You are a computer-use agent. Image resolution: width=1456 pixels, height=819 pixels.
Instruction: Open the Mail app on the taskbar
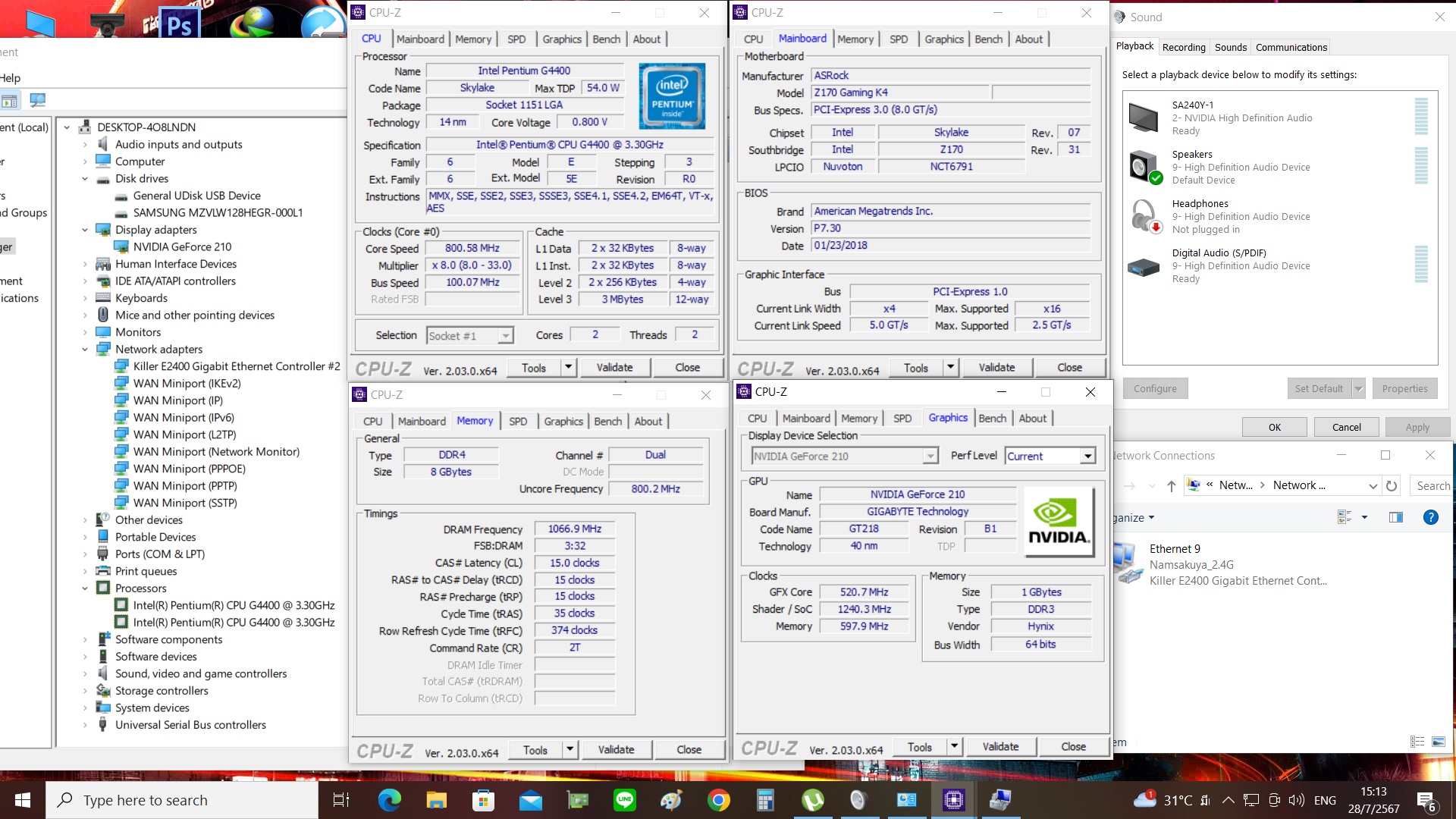click(x=530, y=800)
